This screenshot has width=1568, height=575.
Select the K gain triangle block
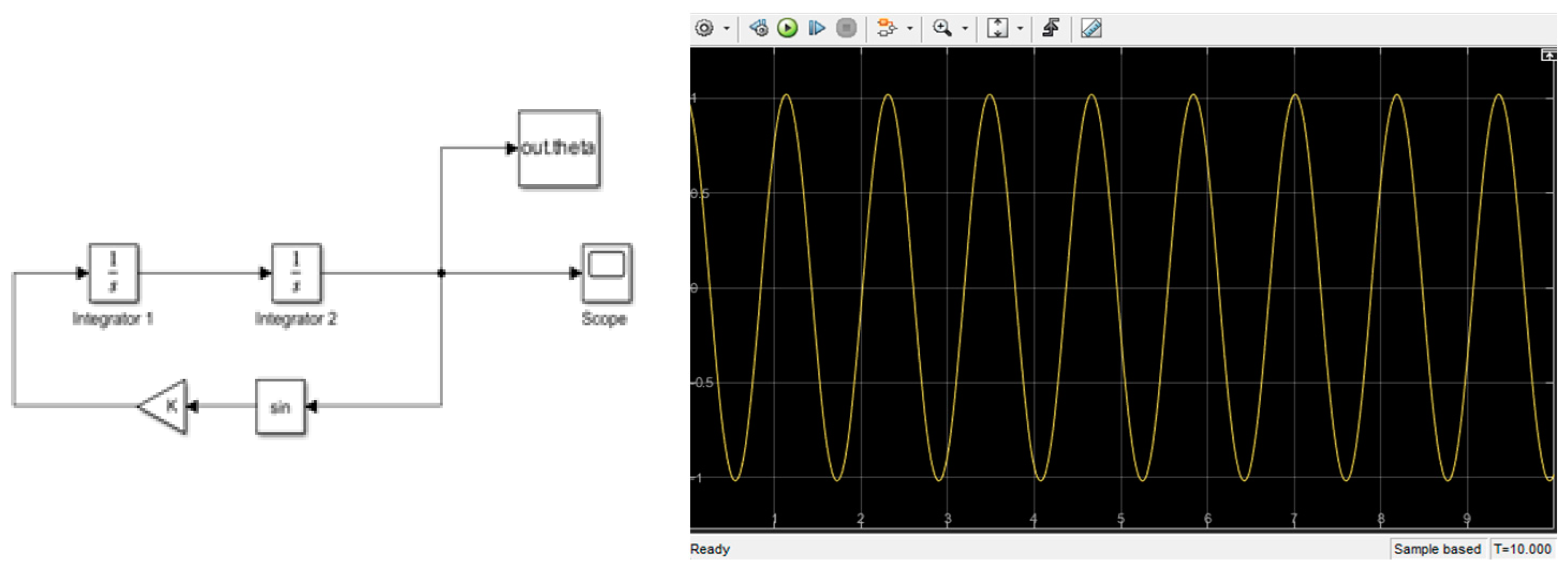(x=166, y=406)
